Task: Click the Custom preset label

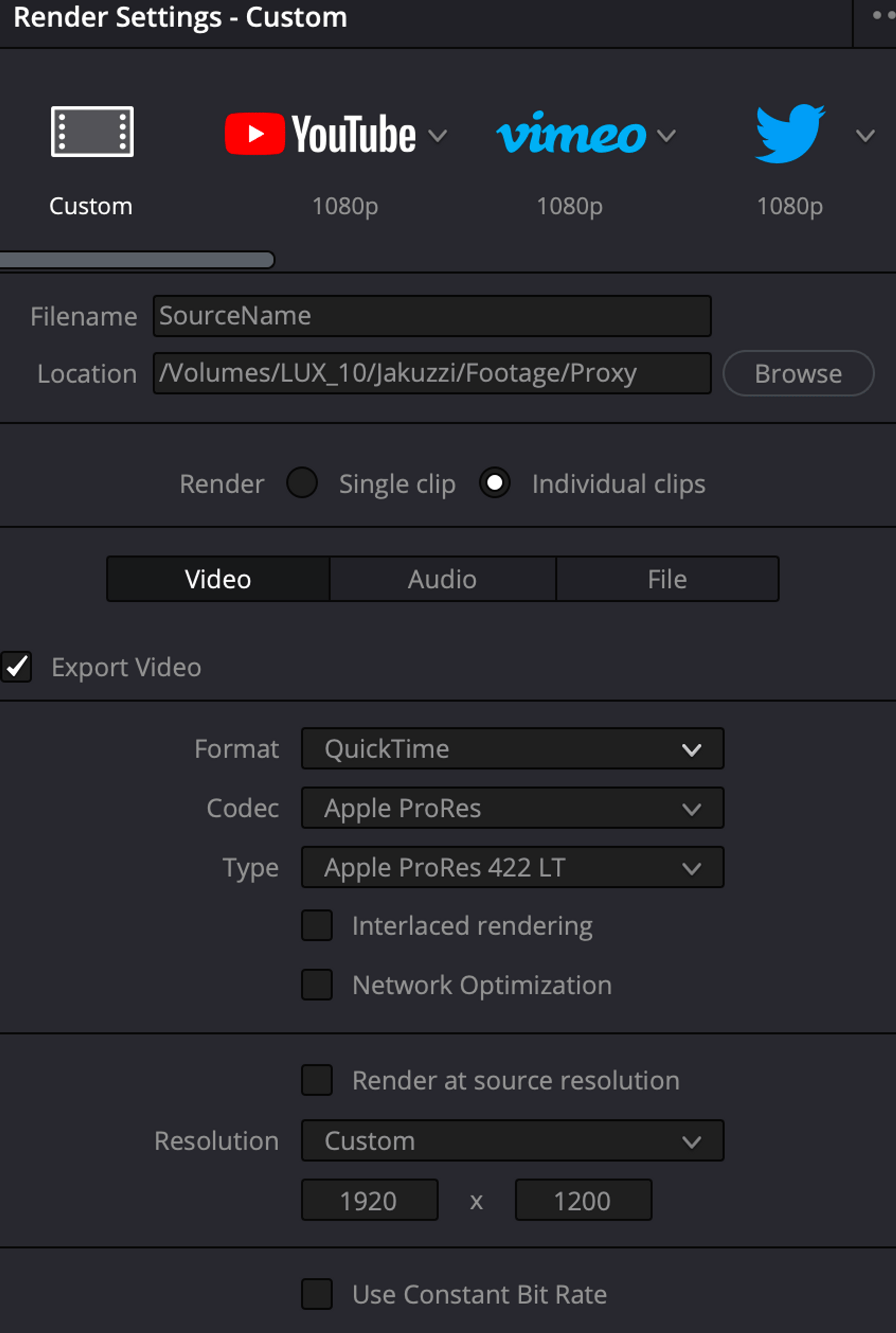Action: point(91,206)
